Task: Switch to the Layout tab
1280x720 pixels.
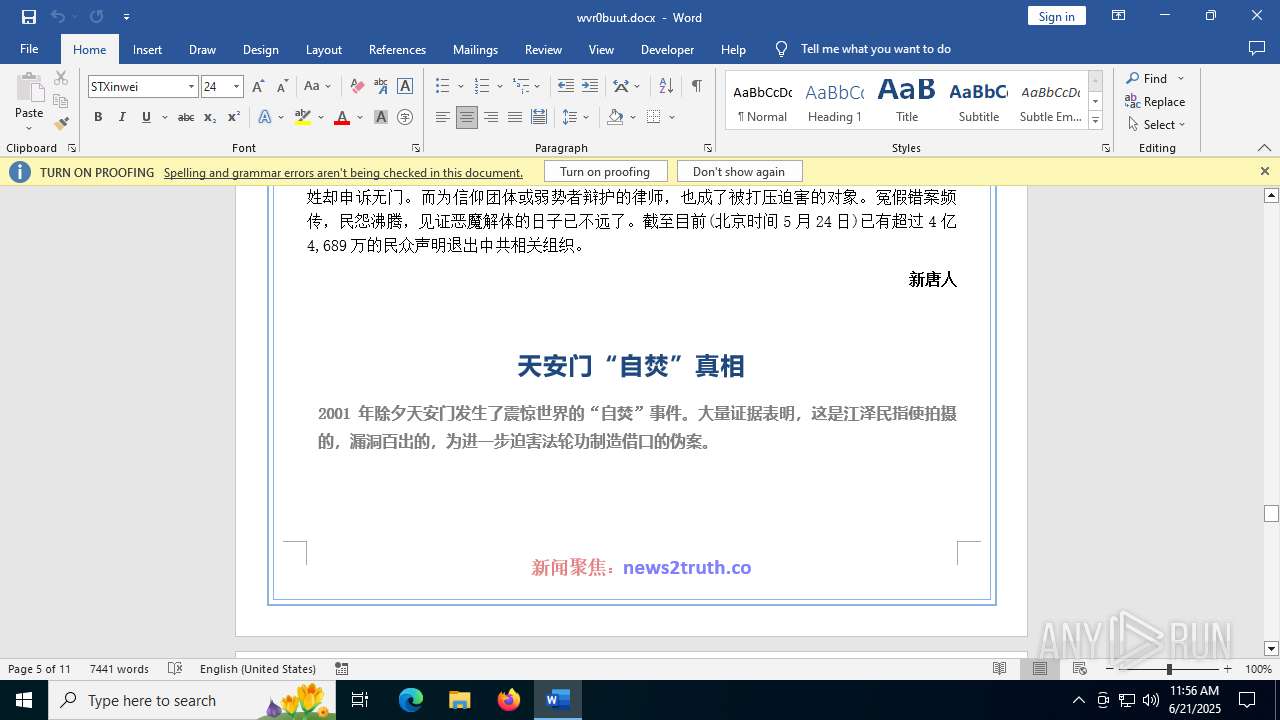Action: point(324,49)
